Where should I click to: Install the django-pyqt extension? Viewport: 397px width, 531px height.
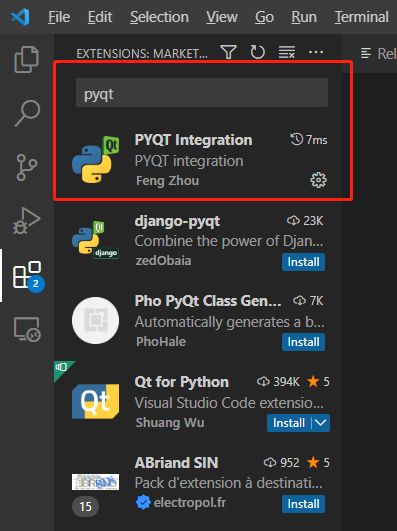[x=303, y=262]
